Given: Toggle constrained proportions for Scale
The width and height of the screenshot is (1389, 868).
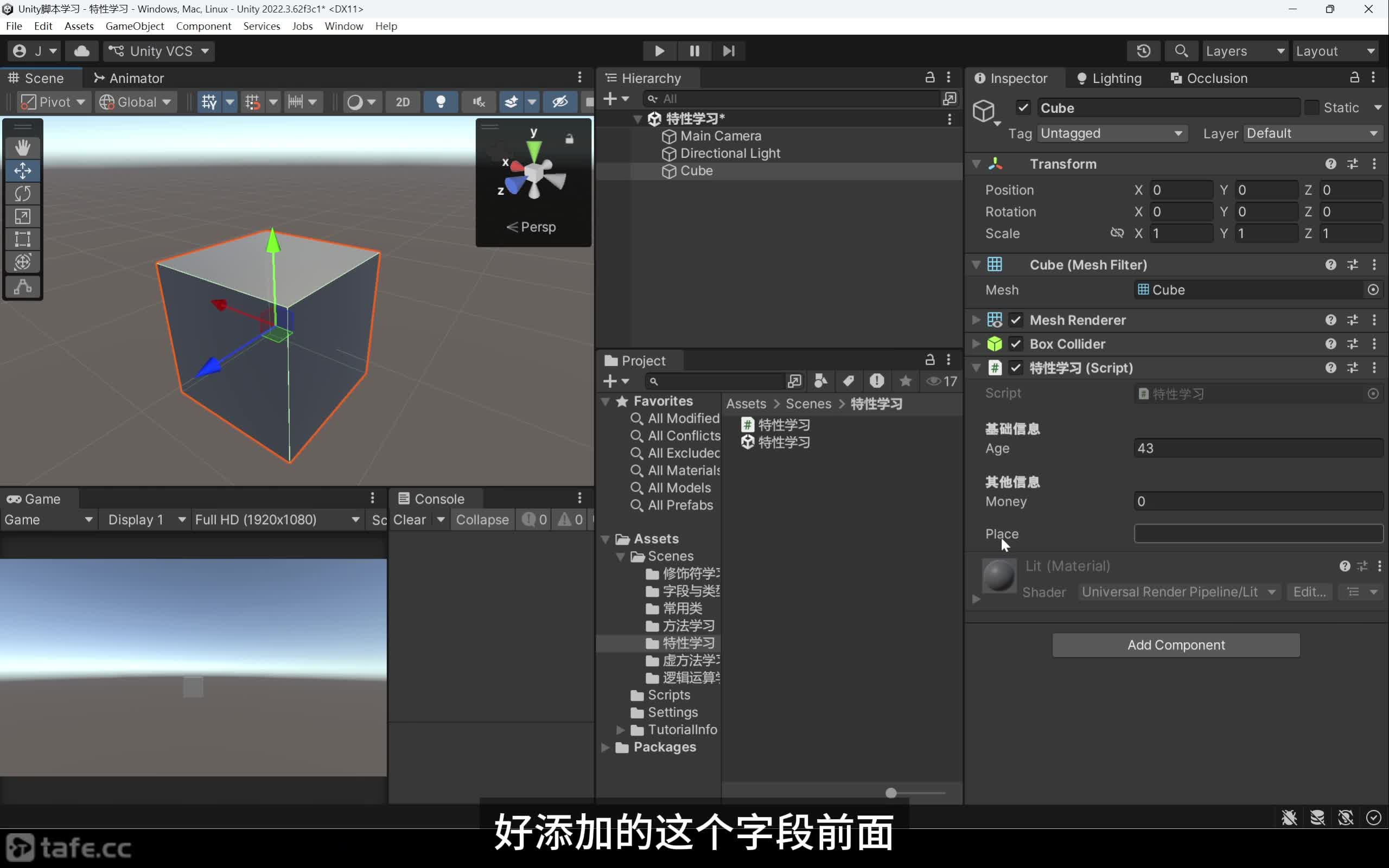Looking at the screenshot, I should (x=1117, y=233).
